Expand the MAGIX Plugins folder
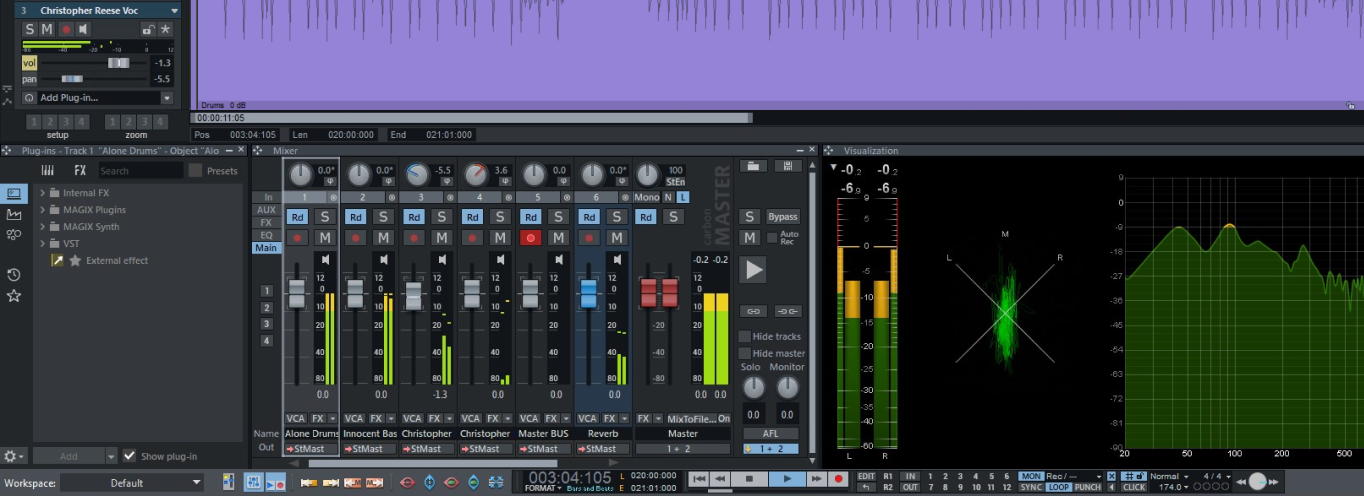Image resolution: width=1364 pixels, height=496 pixels. (x=43, y=210)
